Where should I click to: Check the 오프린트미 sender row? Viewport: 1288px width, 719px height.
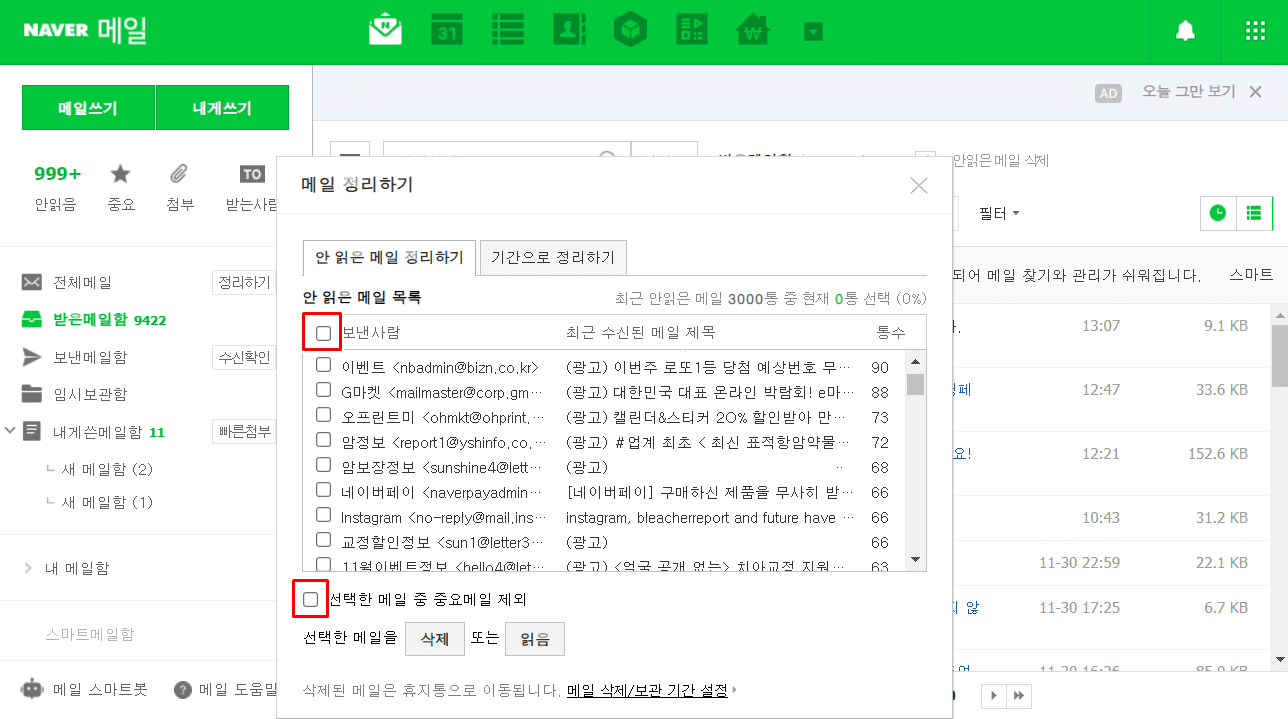[323, 416]
